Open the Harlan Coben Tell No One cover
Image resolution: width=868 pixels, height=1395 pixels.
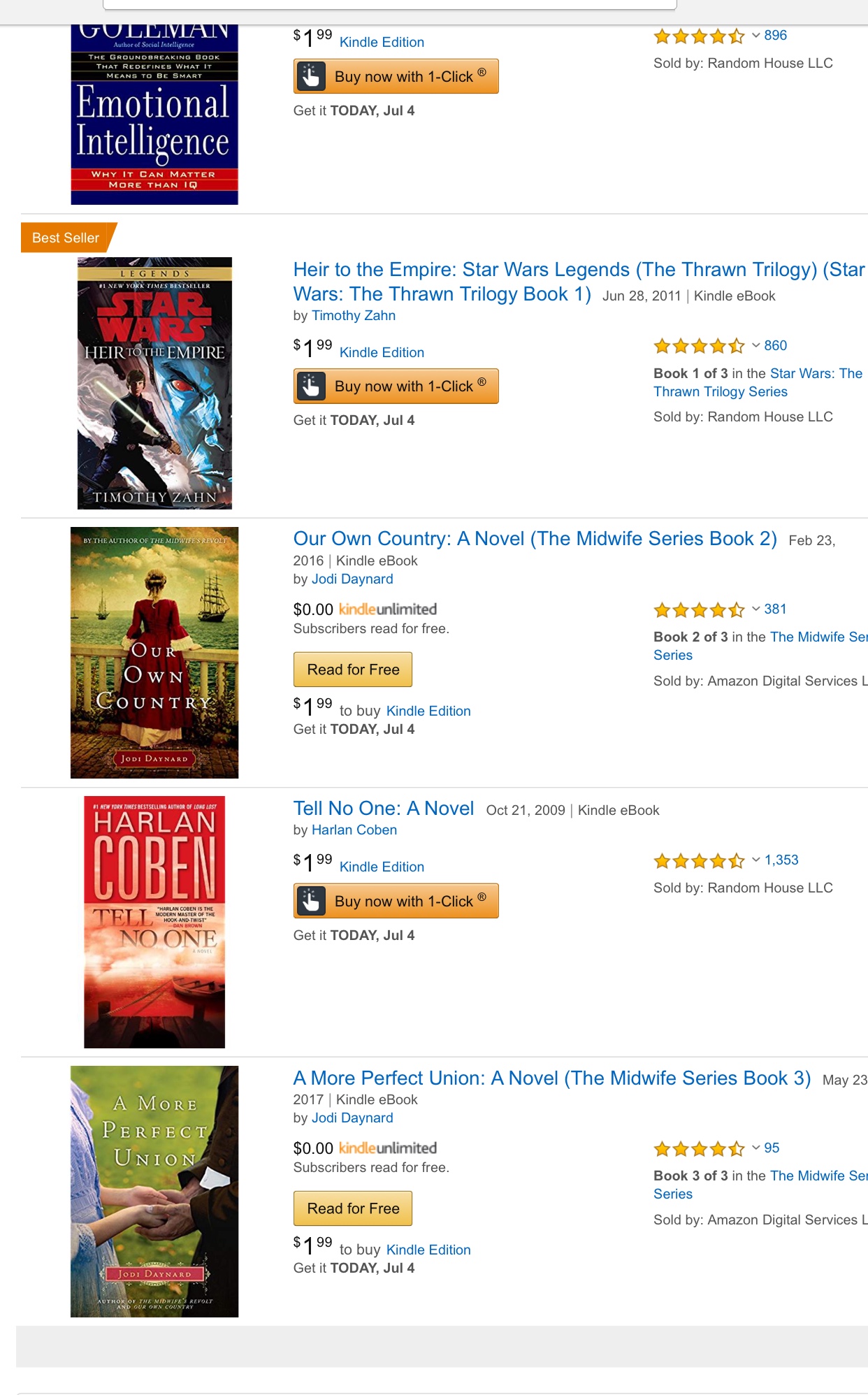154,922
